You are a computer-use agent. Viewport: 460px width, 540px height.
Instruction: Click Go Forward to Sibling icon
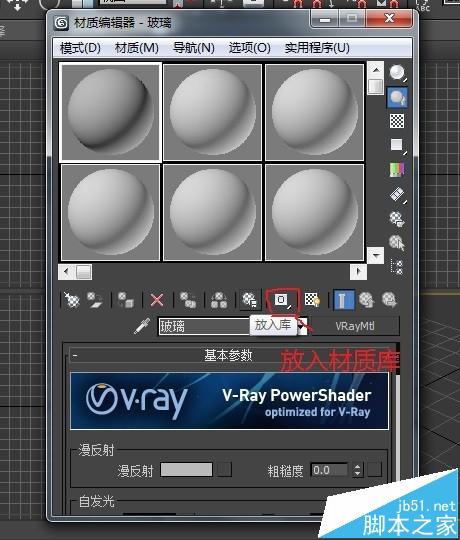coord(389,300)
